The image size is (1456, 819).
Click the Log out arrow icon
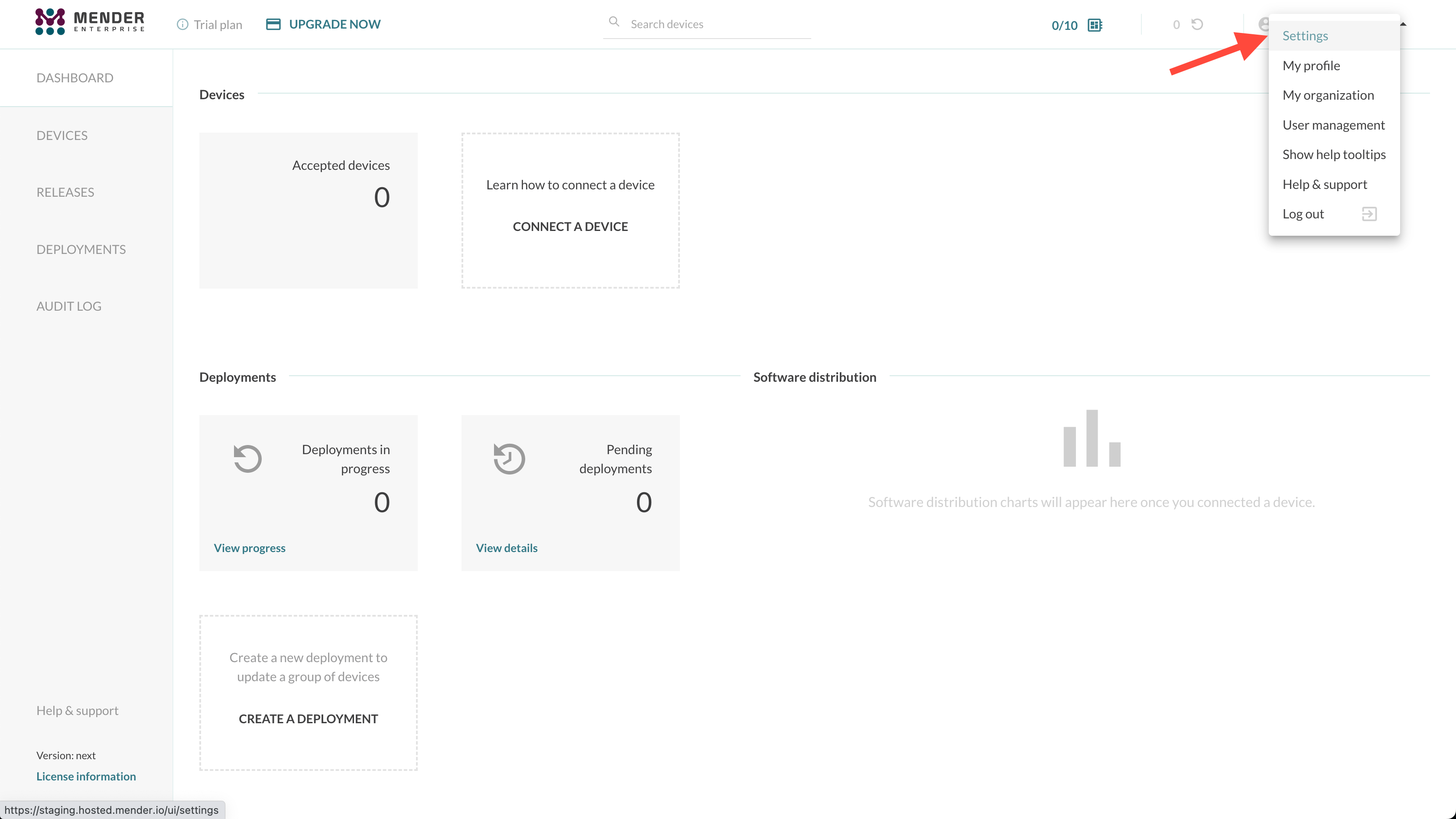1368,214
